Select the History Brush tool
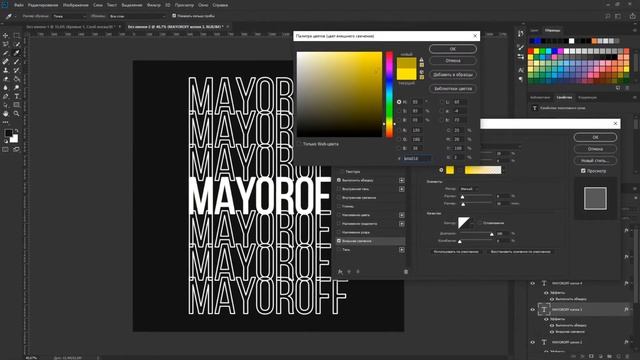The height and width of the screenshot is (360, 640). 16,70
